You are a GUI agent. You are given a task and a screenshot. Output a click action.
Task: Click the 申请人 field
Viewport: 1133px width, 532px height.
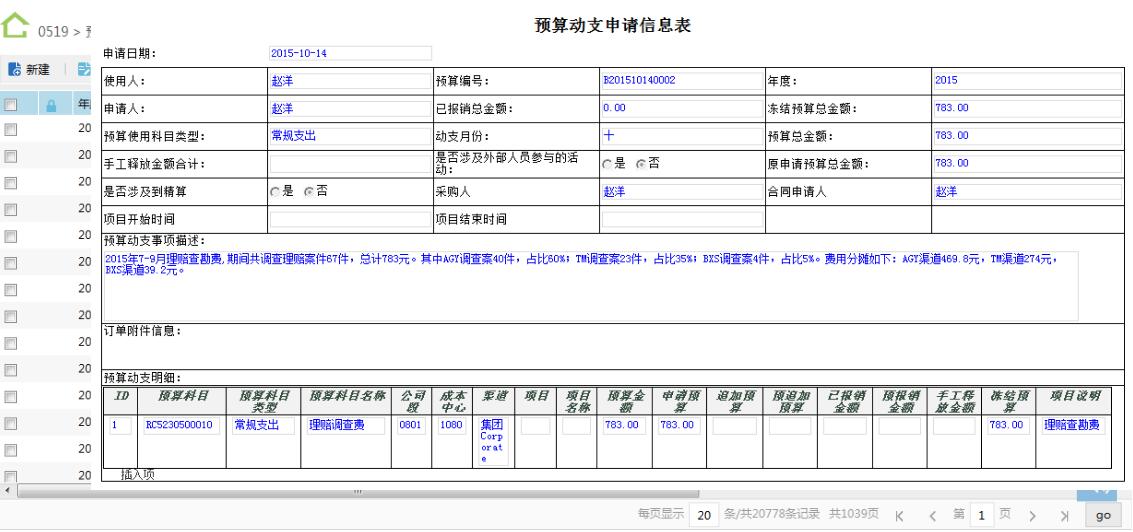(x=350, y=108)
